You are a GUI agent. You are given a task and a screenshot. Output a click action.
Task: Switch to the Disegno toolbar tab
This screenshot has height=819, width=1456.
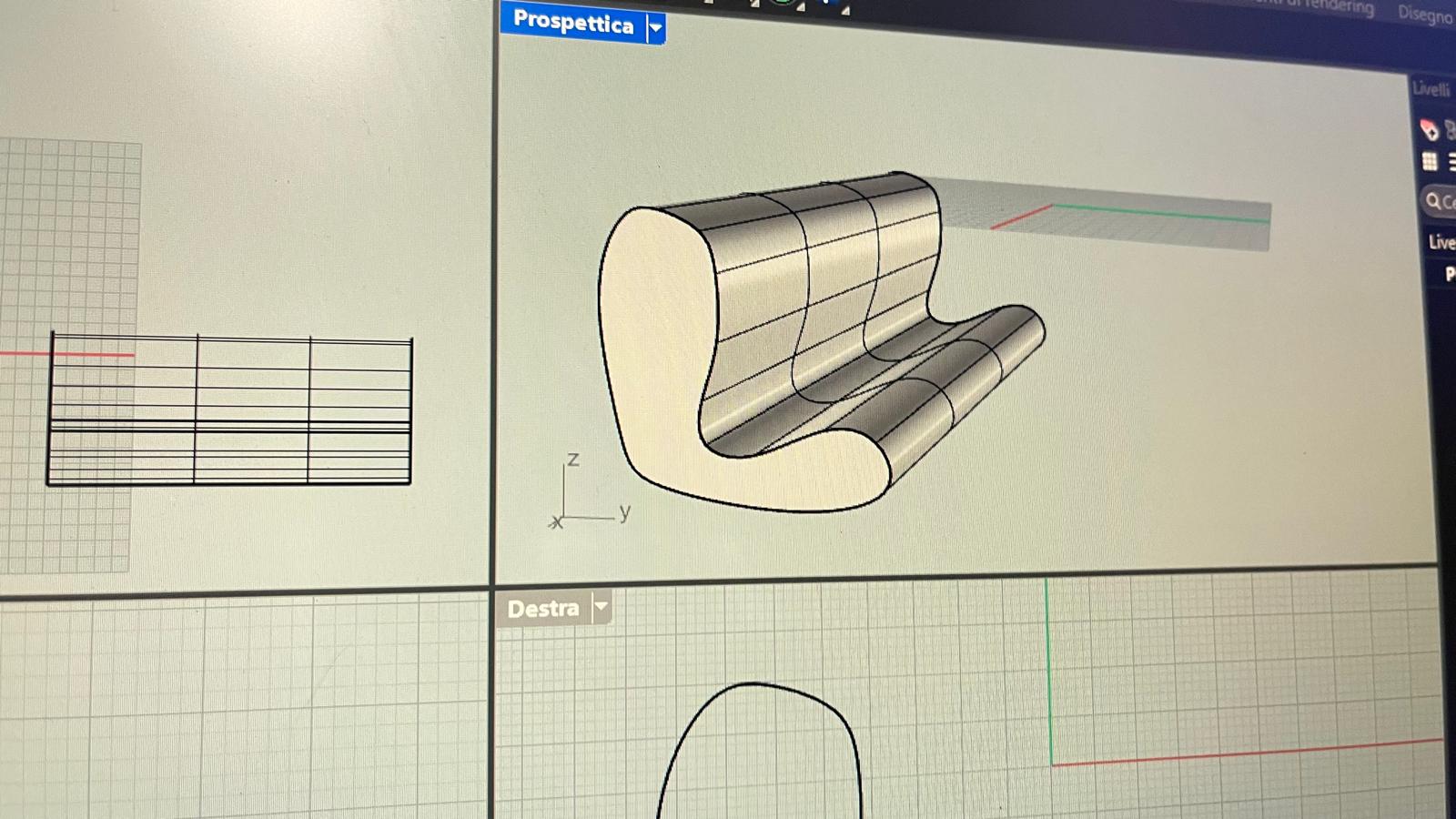pyautogui.click(x=1424, y=14)
